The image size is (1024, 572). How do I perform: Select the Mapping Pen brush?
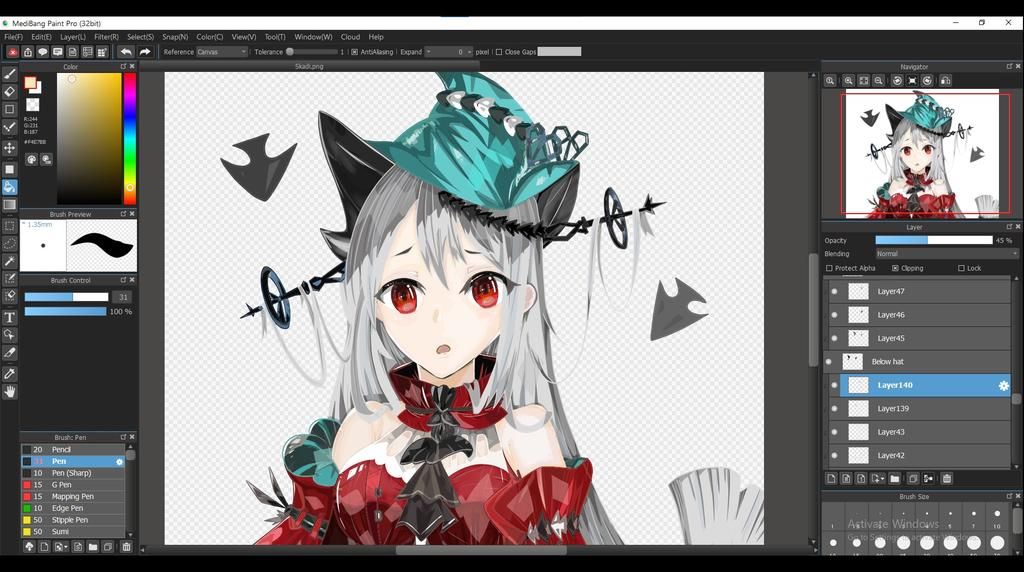point(73,497)
